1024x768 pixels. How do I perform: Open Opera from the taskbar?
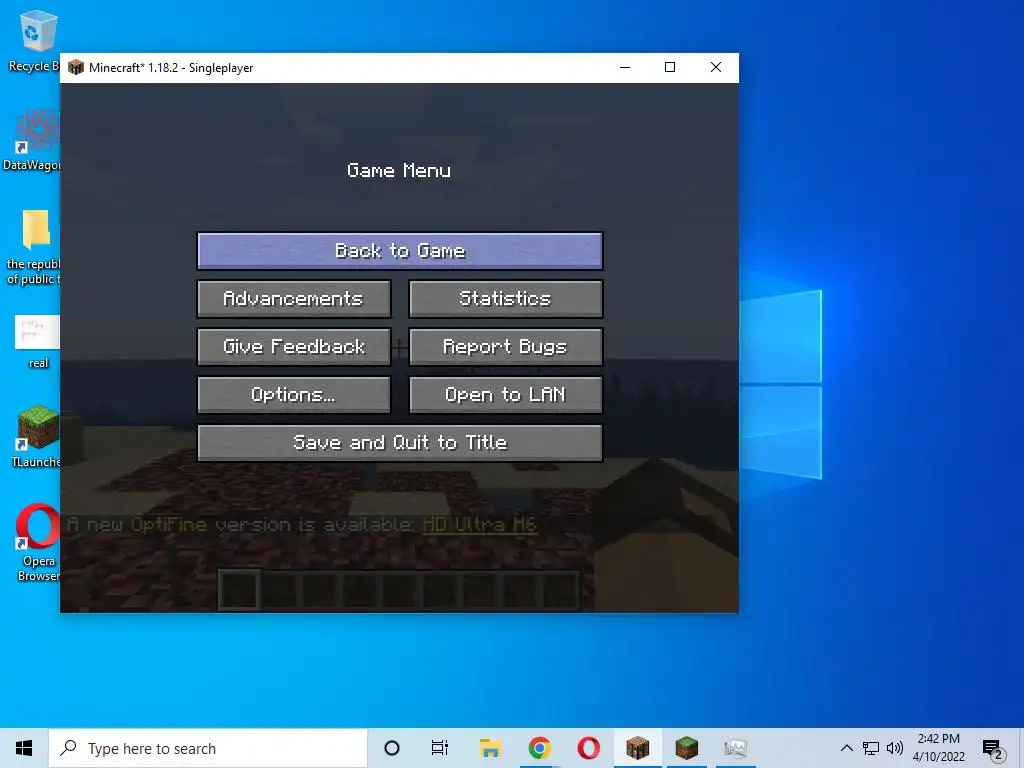coord(588,748)
